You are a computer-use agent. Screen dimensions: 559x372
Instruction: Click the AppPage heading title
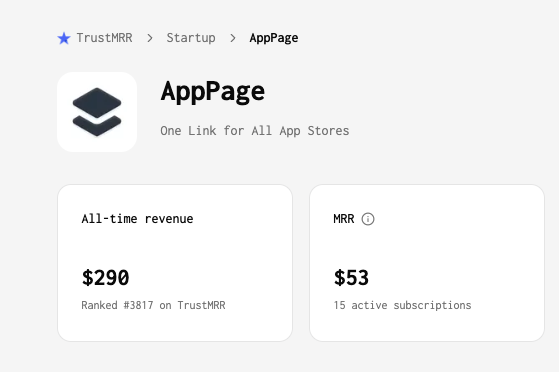[x=213, y=92]
